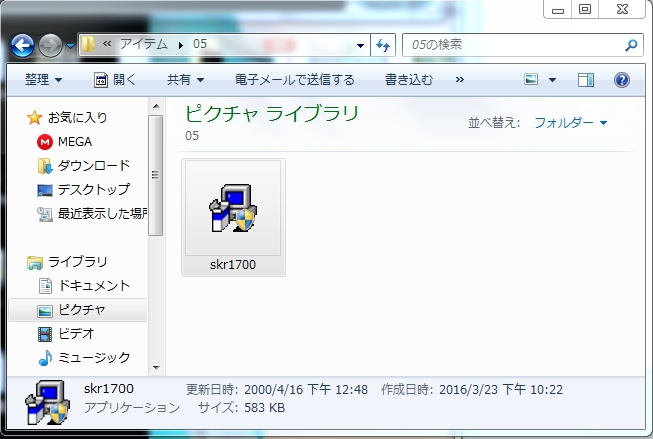Screen dimensions: 653x439
Task: Open MEGA in favorites
Action: 75,142
